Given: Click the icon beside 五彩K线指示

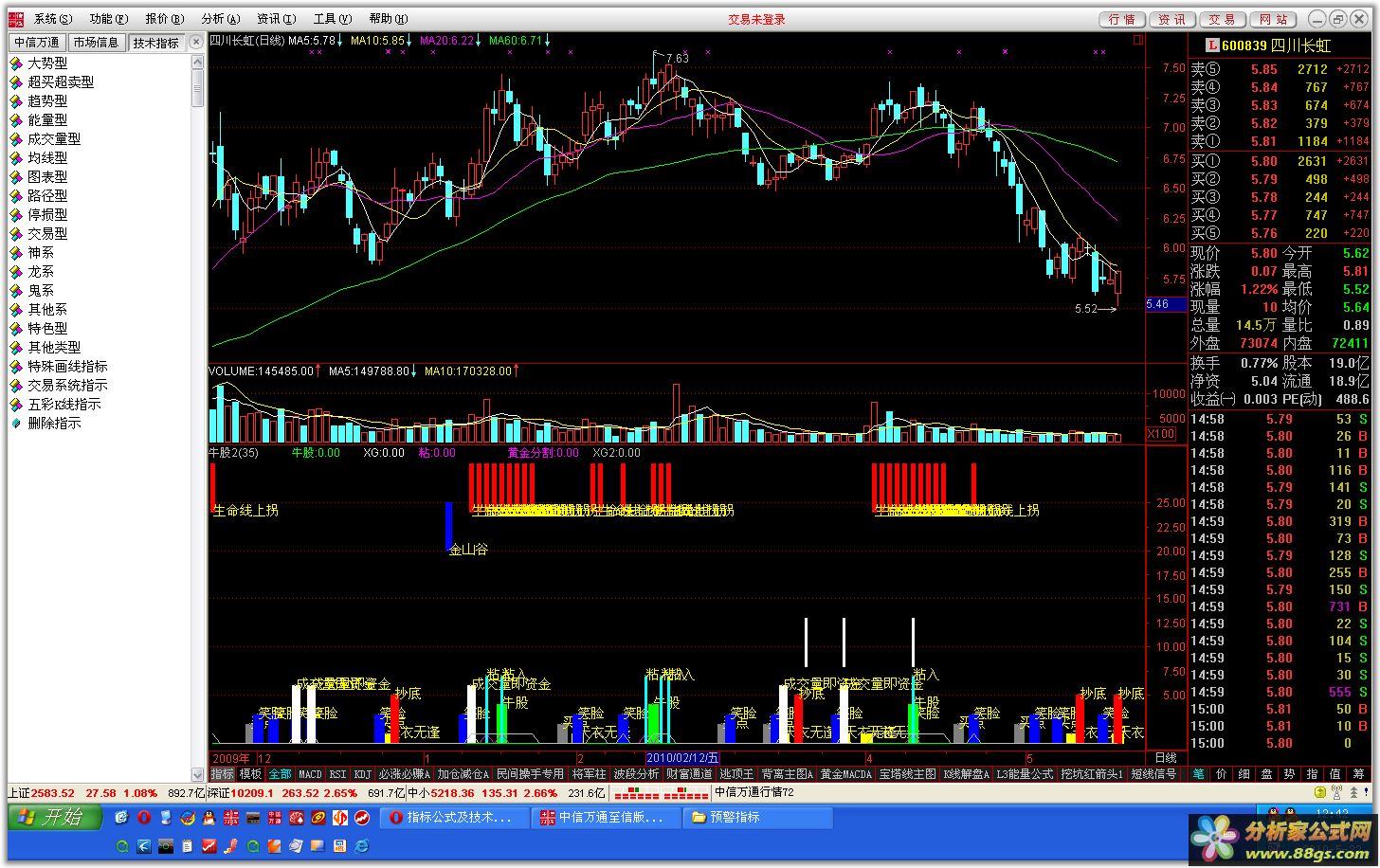Looking at the screenshot, I should click(16, 404).
